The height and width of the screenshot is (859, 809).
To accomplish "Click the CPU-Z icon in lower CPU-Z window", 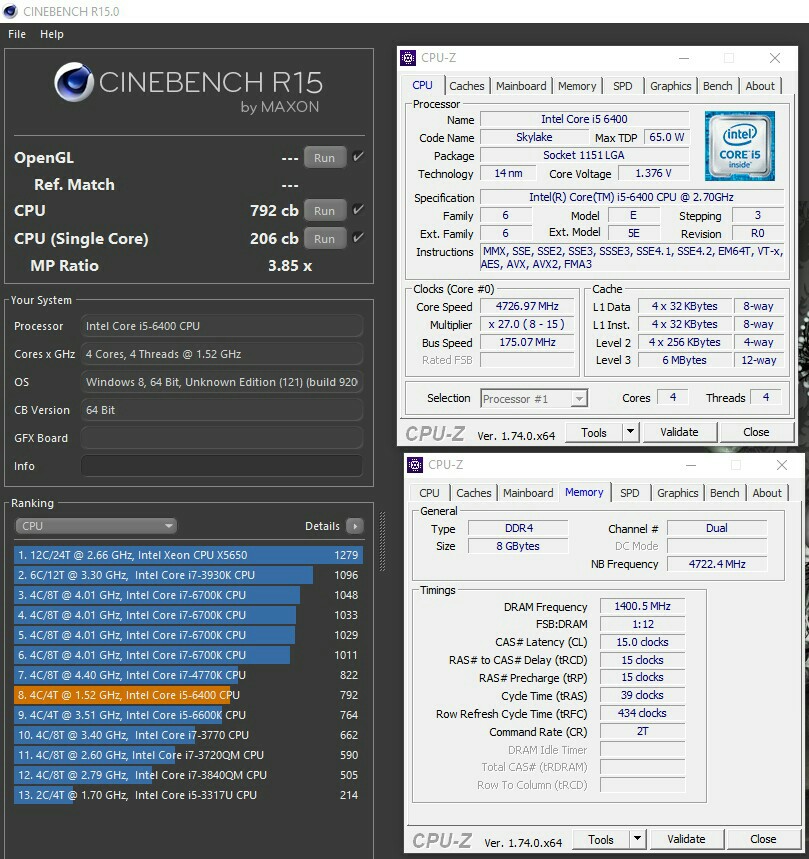I will click(x=415, y=465).
